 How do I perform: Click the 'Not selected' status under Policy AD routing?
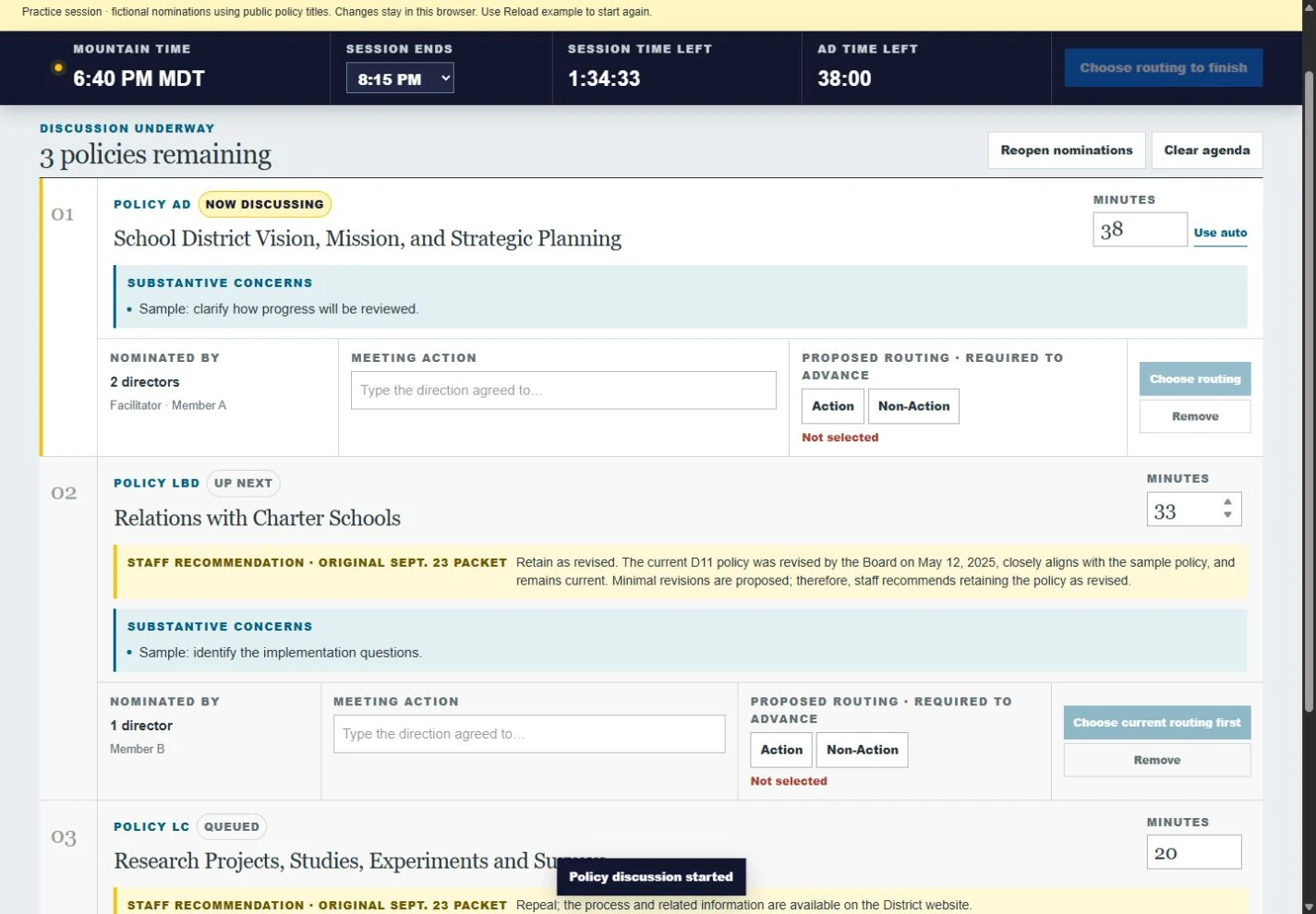pos(840,438)
